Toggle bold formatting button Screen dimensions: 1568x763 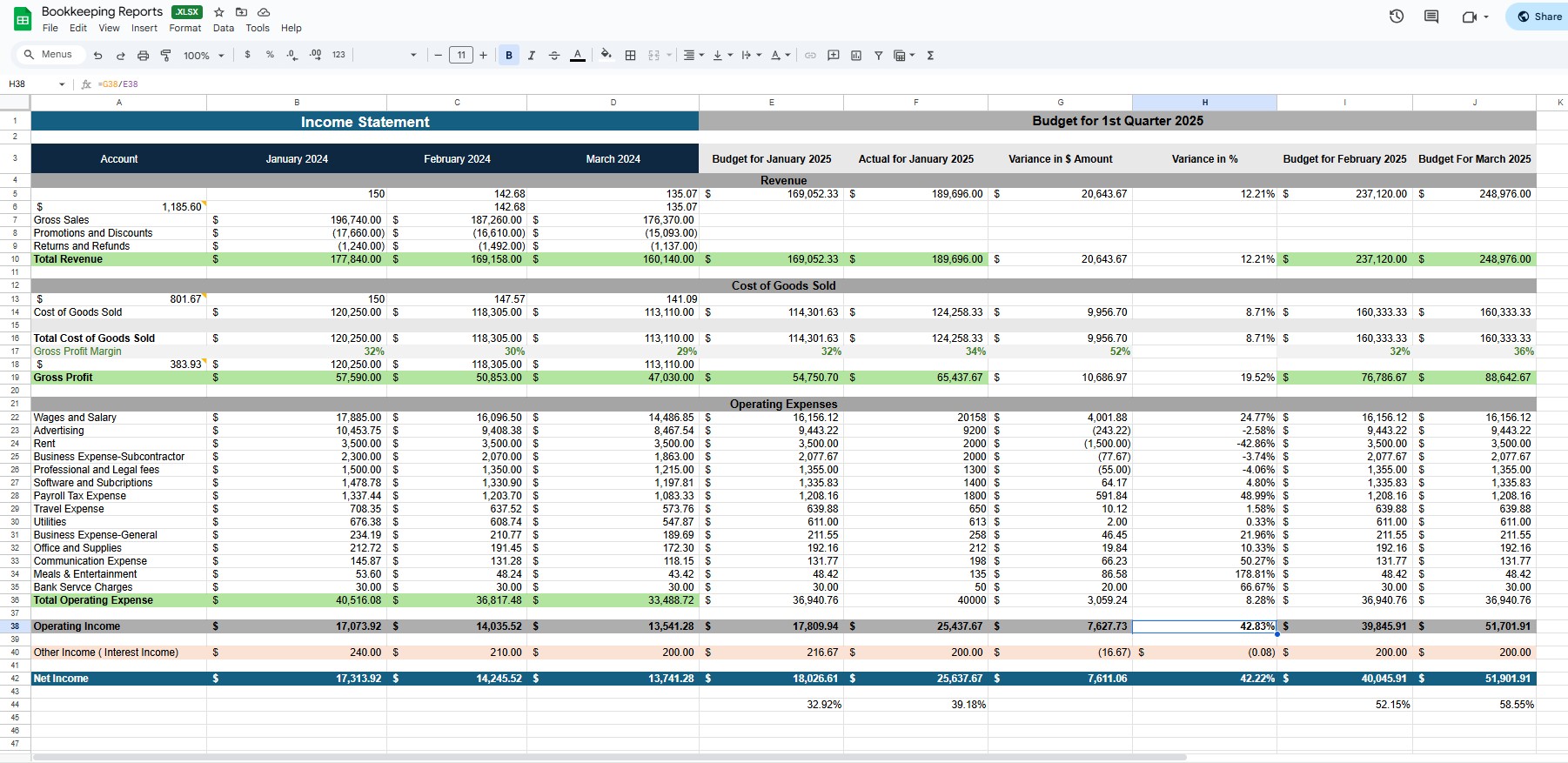coord(509,56)
